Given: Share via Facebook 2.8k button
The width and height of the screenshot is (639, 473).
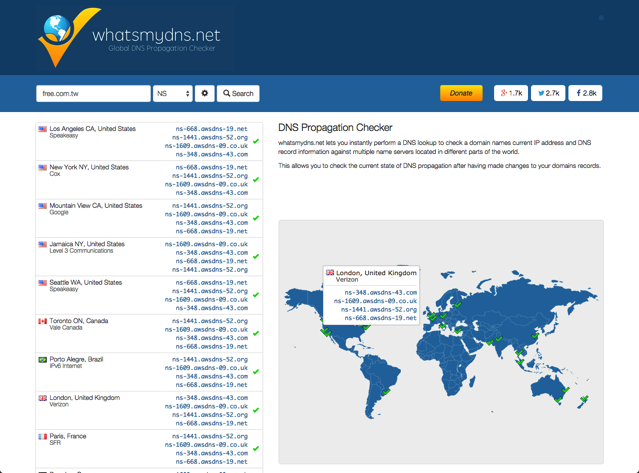Looking at the screenshot, I should pos(585,93).
